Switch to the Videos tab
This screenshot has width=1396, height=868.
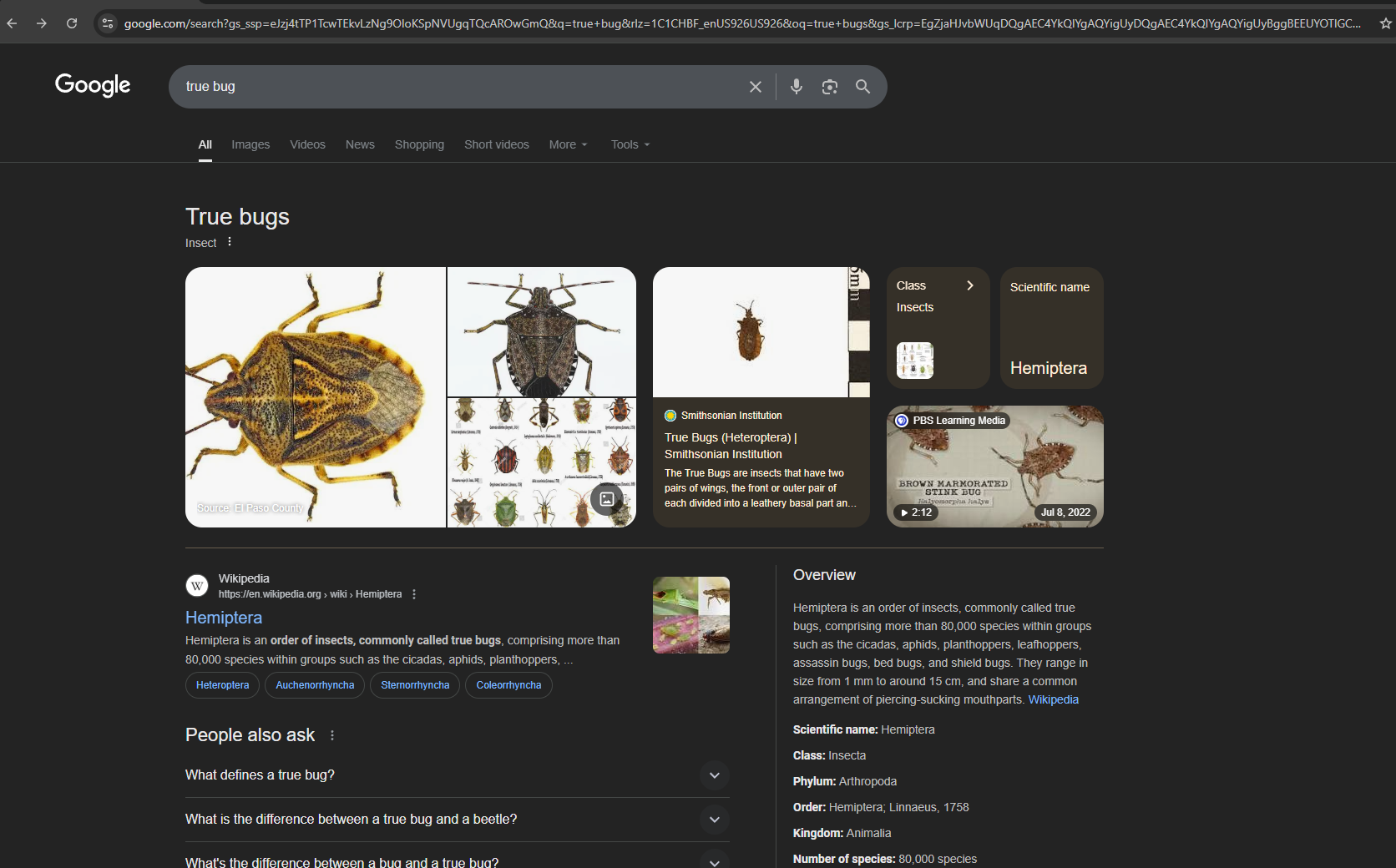coord(307,144)
